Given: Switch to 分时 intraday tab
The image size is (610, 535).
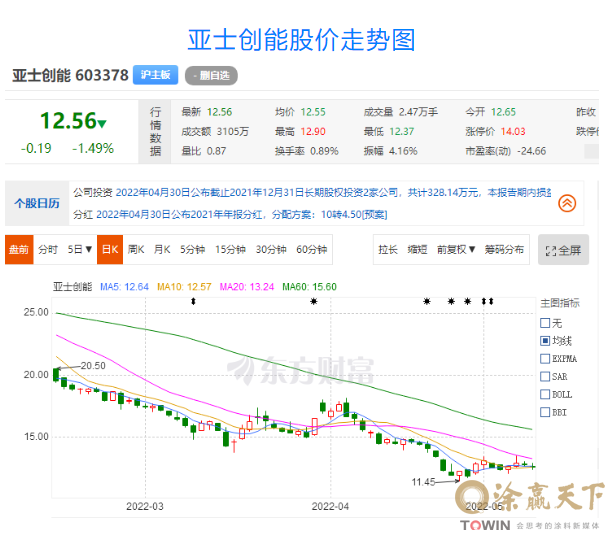Looking at the screenshot, I should click(x=48, y=249).
